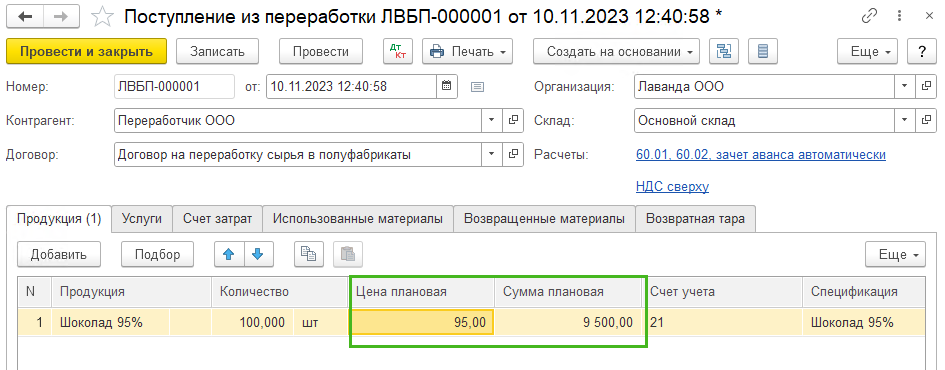Select the Продукция (1) tab
This screenshot has height=370, width=945.
click(58, 219)
